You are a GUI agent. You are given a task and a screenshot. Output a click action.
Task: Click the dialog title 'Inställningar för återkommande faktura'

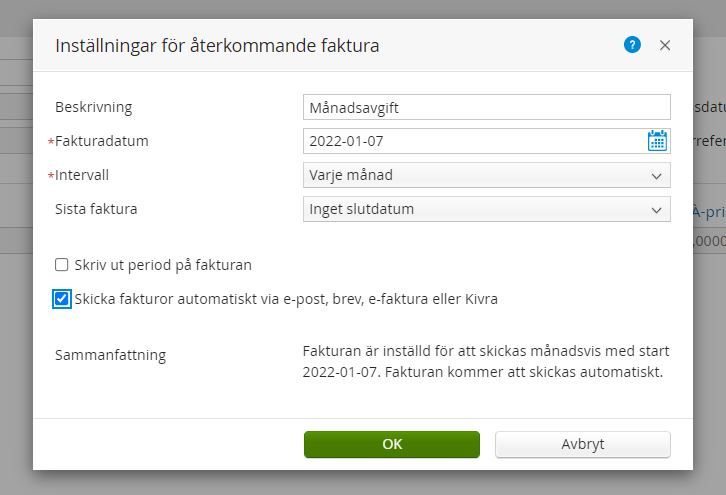point(217,45)
